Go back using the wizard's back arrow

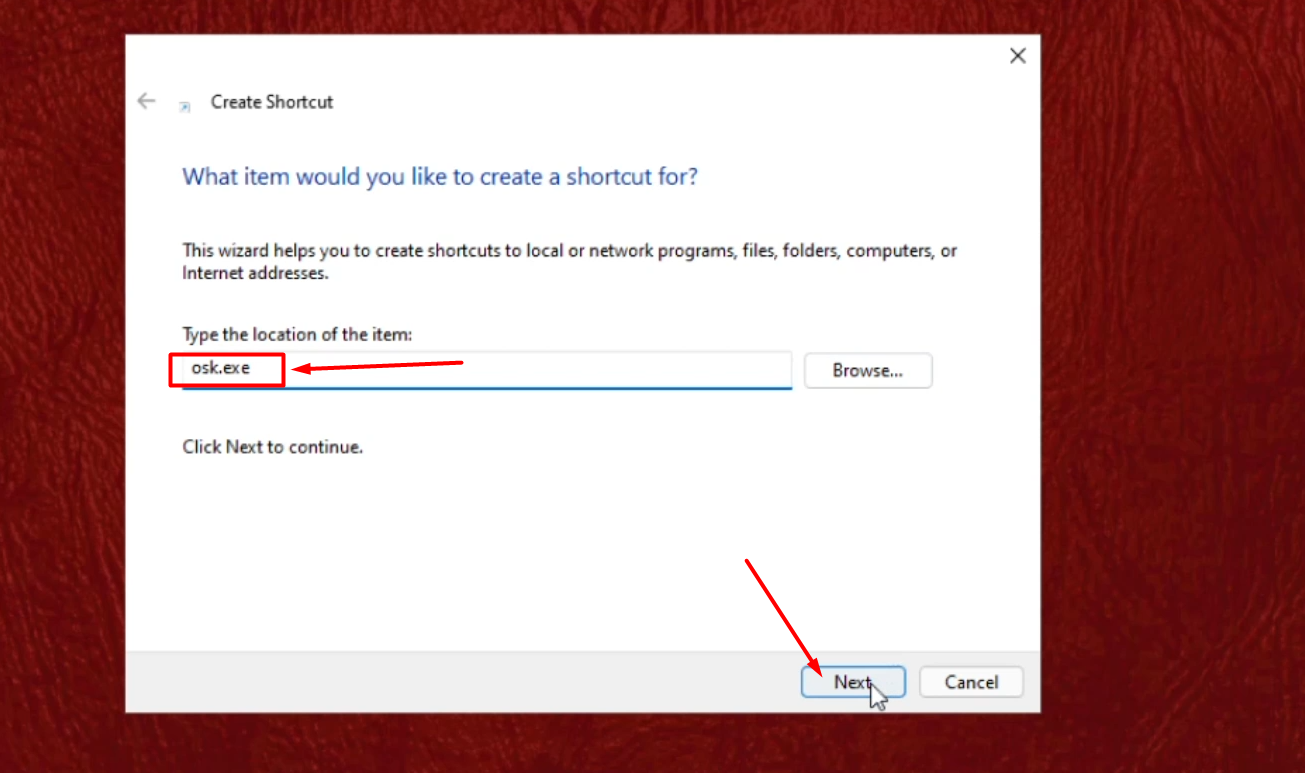(147, 101)
